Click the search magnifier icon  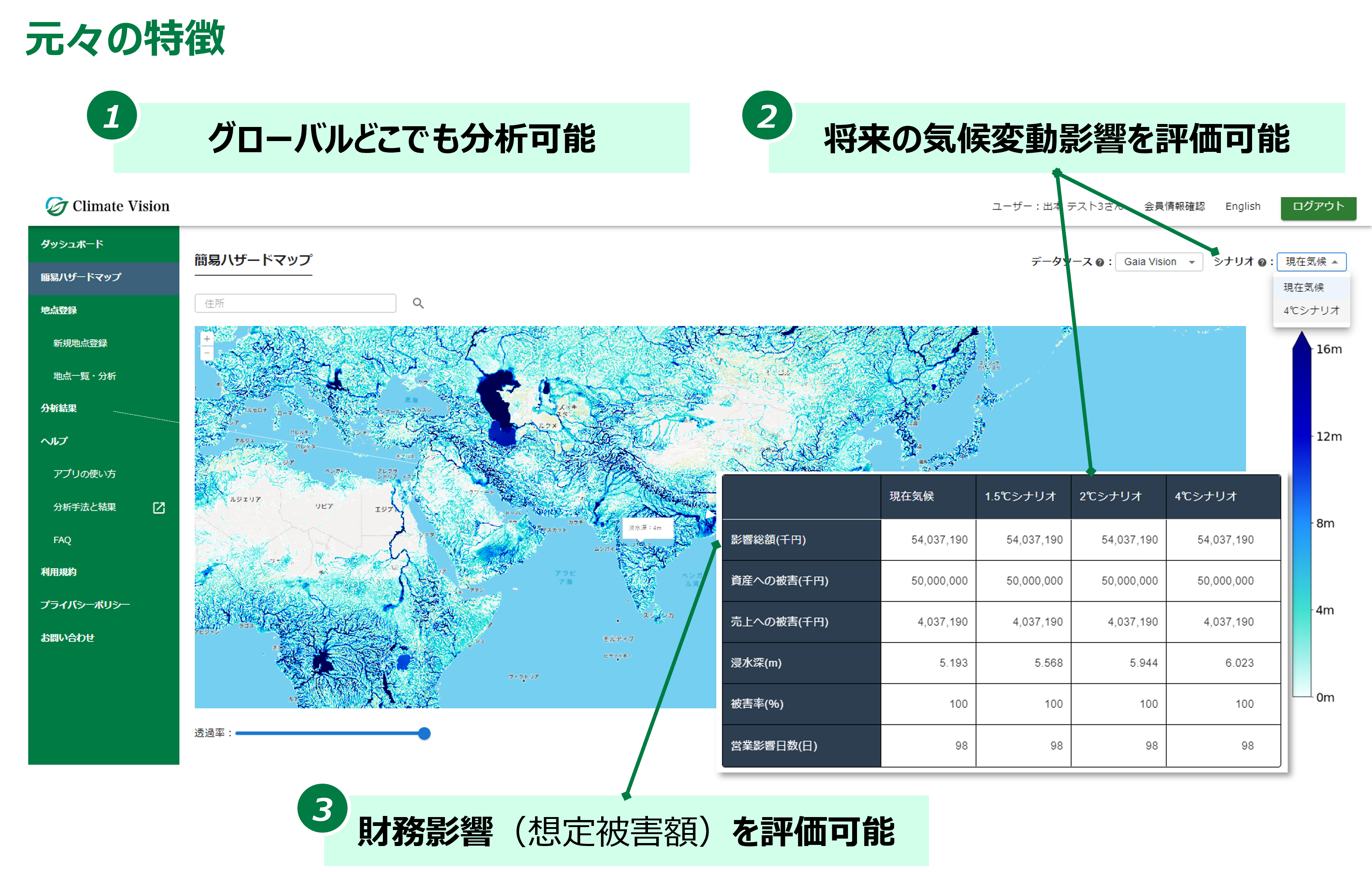[418, 303]
